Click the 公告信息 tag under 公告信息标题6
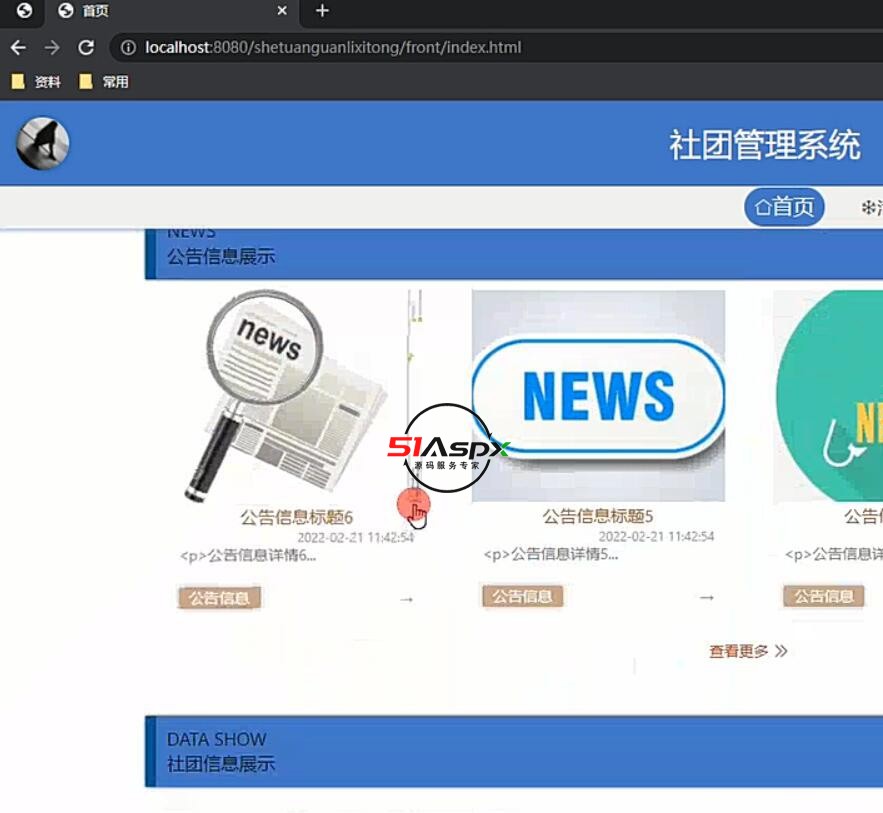Screen dimensions: 883x813 (220, 598)
